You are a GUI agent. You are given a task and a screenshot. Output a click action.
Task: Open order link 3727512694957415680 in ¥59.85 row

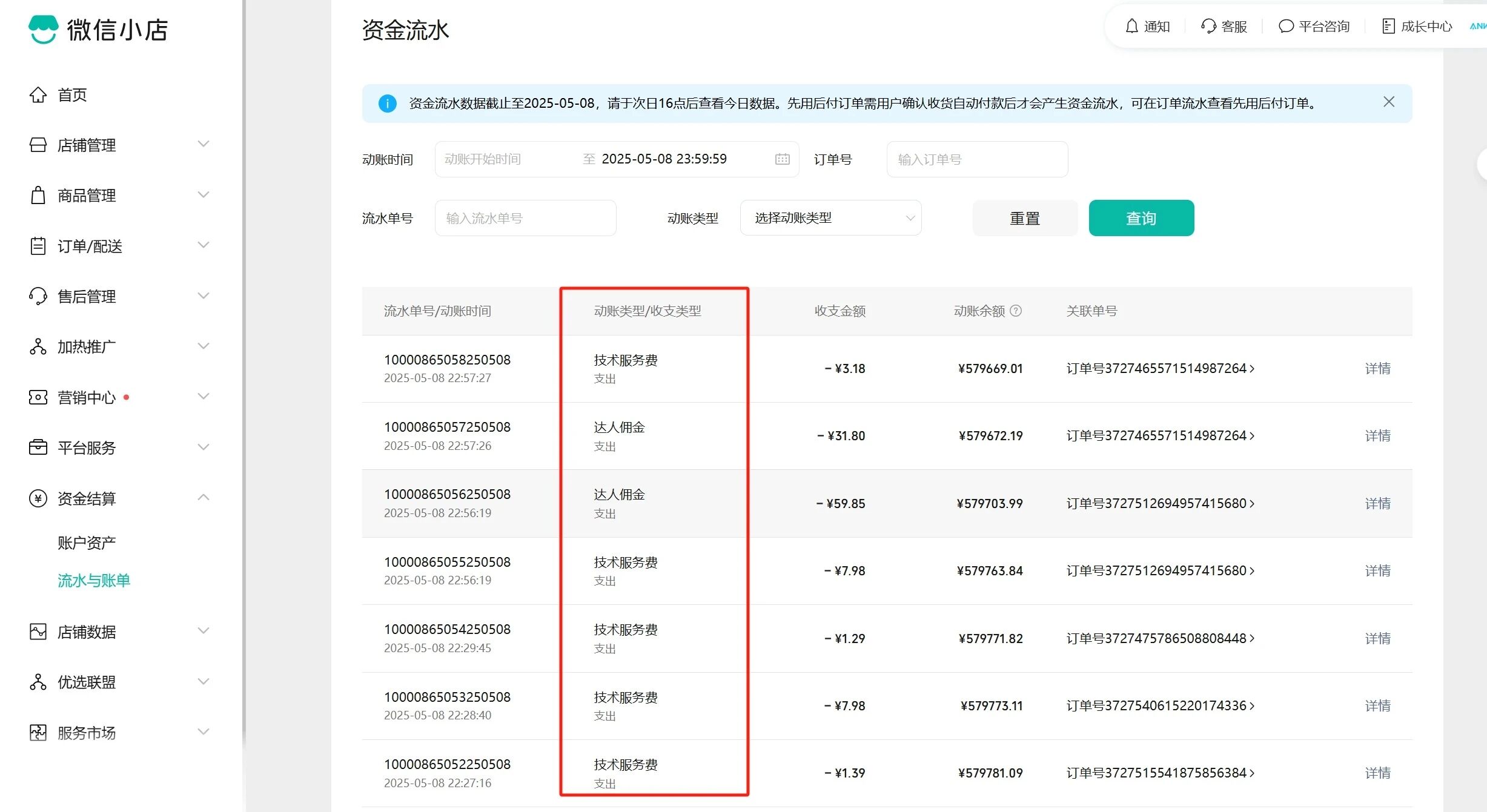1159,504
